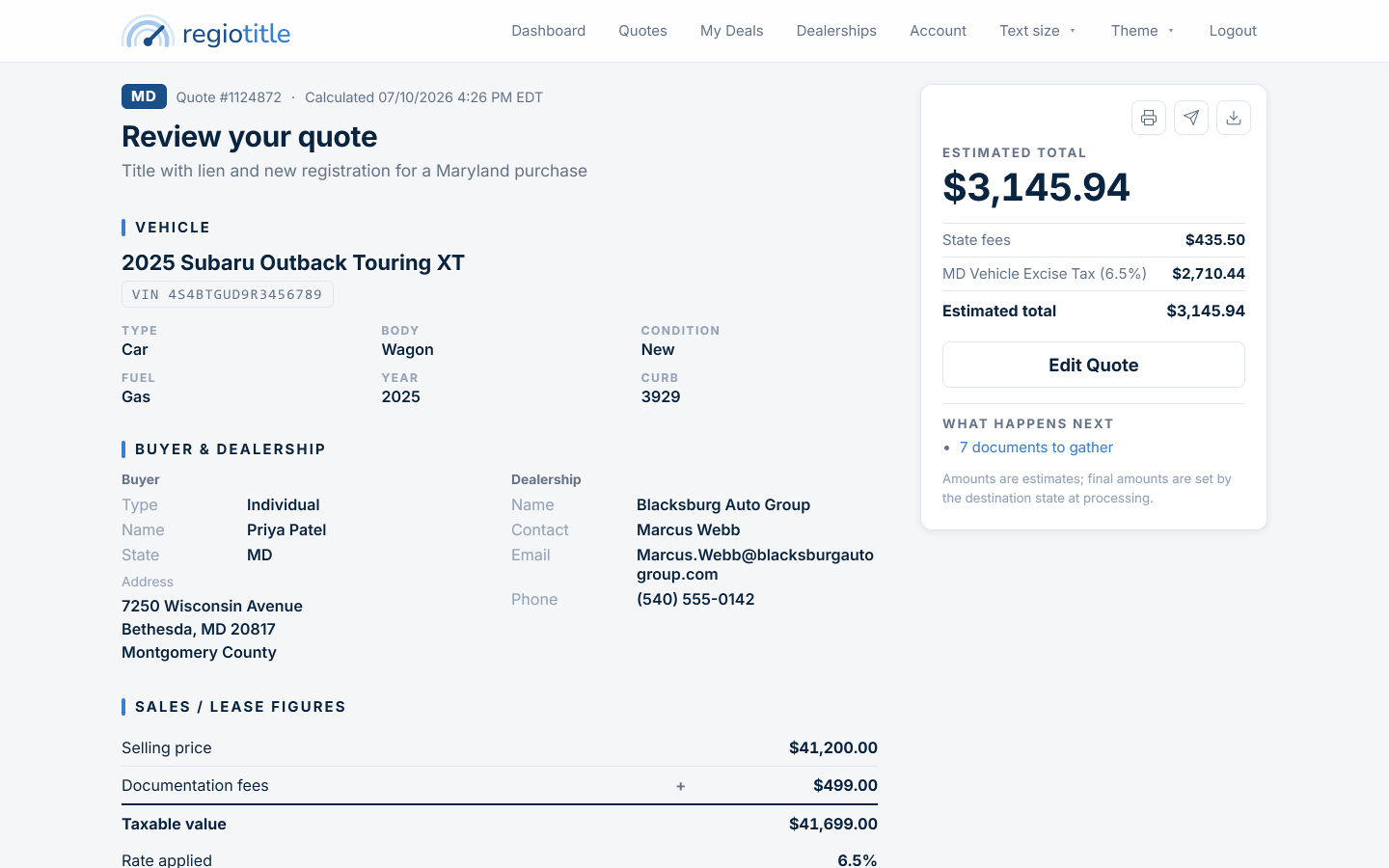Send the quote via the paper-plane icon
Screen dimensions: 1389x868
1191,118
